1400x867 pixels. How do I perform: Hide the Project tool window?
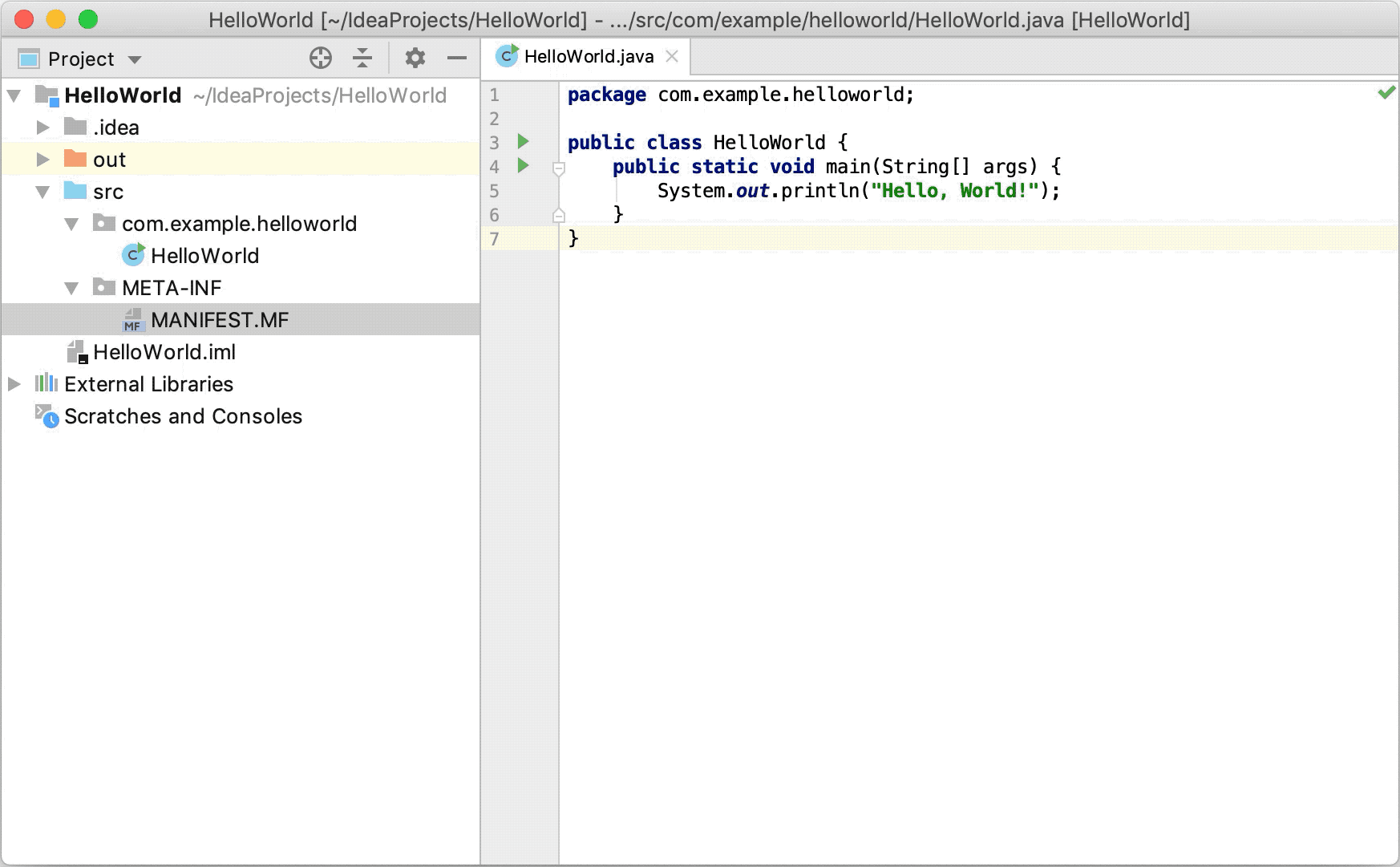click(455, 58)
